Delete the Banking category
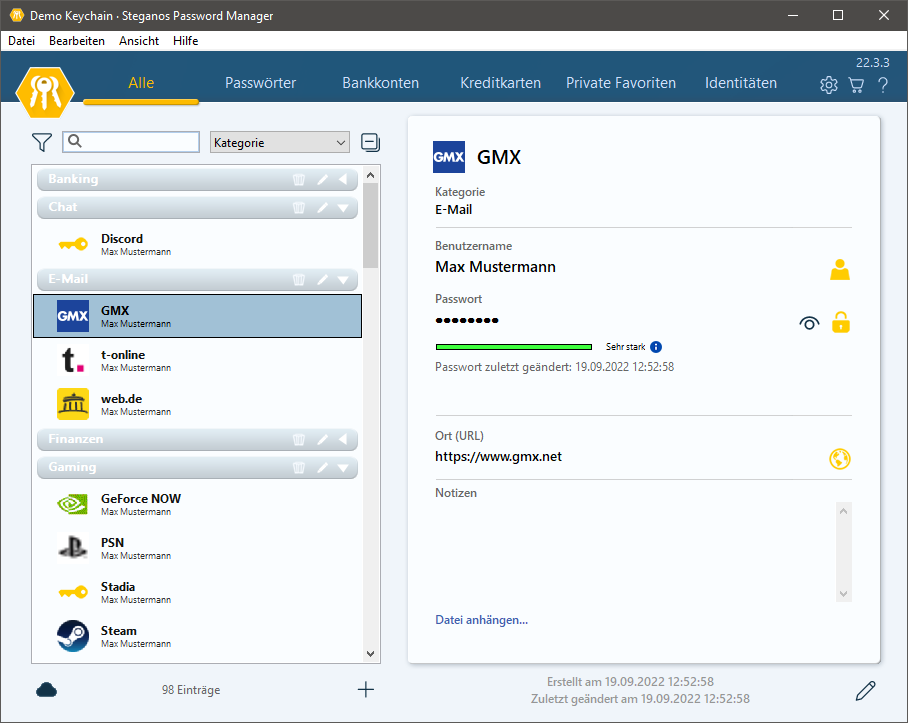The height and width of the screenshot is (723, 908). coord(299,179)
